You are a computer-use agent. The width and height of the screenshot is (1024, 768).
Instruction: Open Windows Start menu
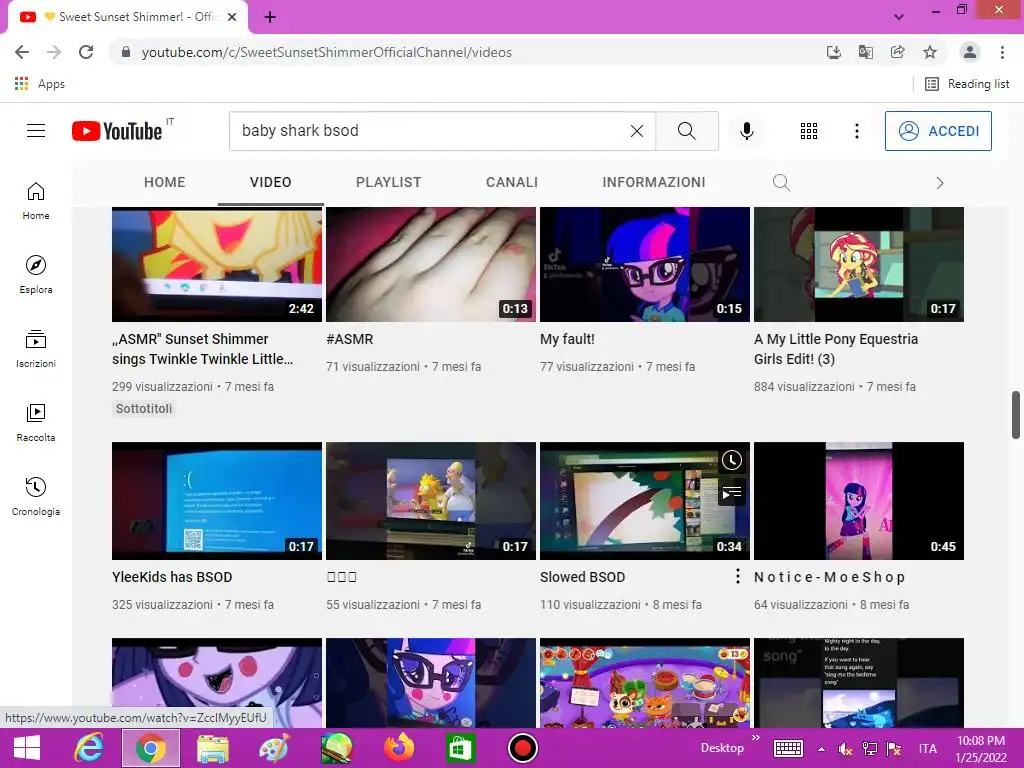(x=26, y=748)
